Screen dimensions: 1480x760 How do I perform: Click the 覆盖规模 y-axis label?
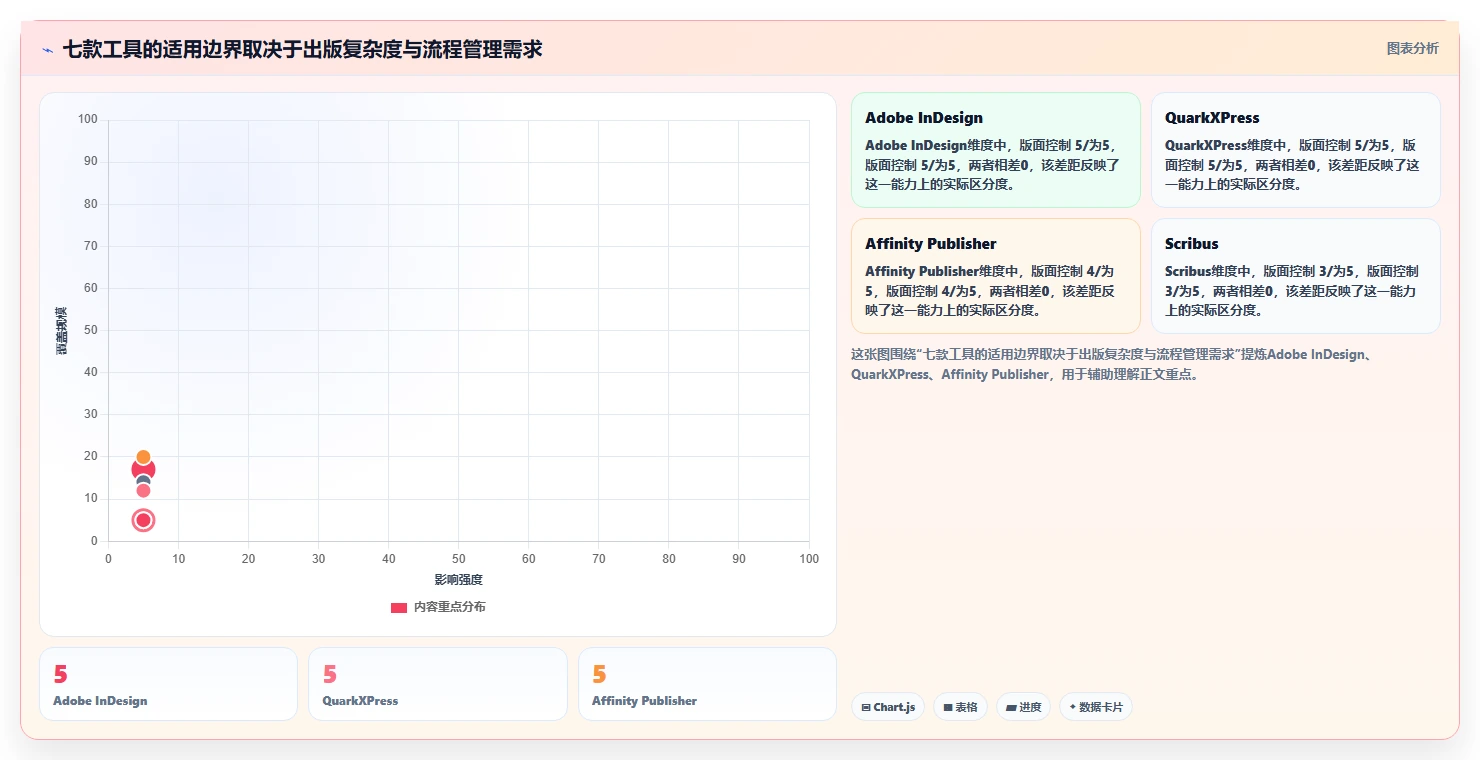(x=62, y=330)
